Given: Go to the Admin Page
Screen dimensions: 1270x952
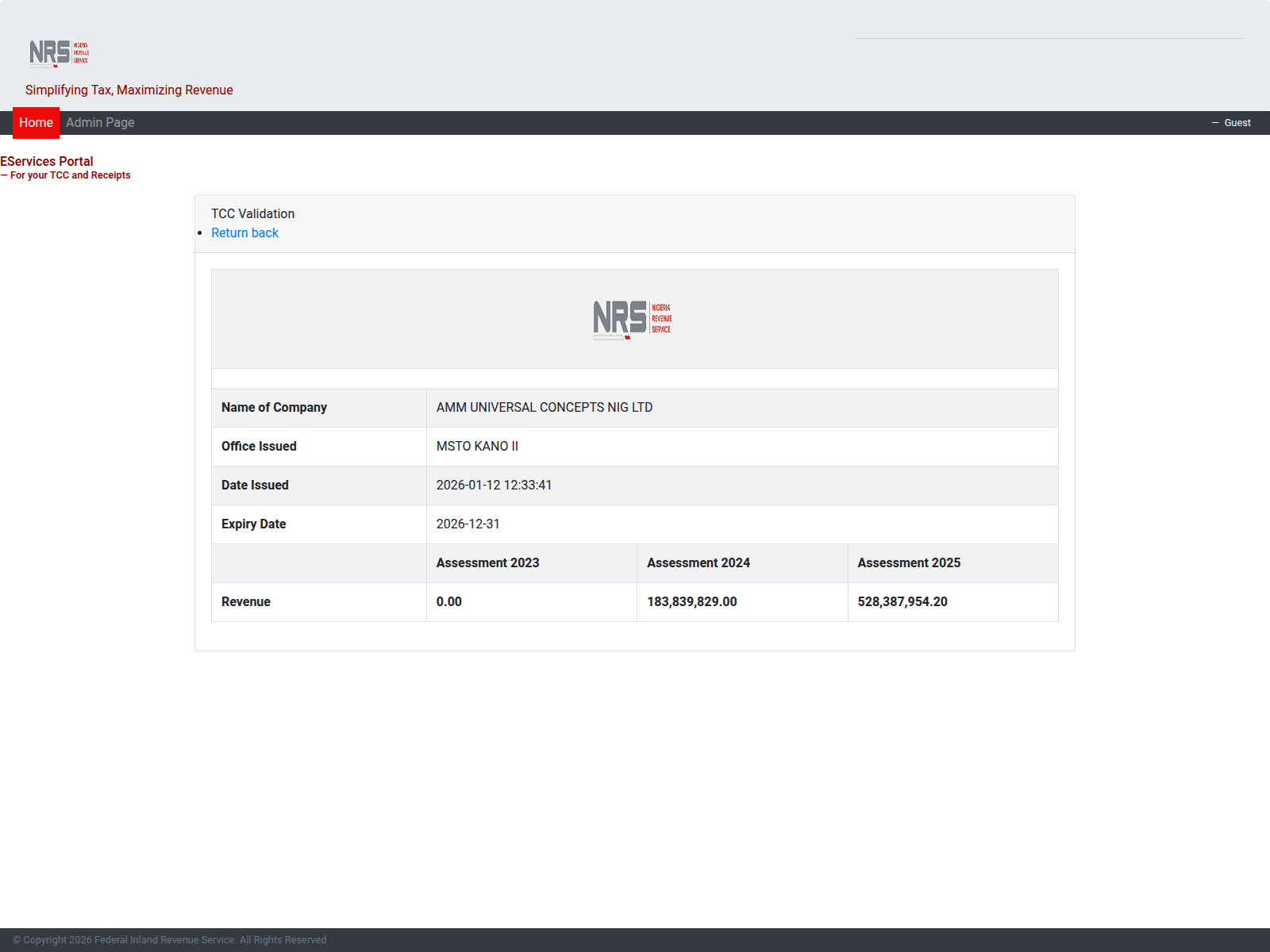Looking at the screenshot, I should coord(100,123).
